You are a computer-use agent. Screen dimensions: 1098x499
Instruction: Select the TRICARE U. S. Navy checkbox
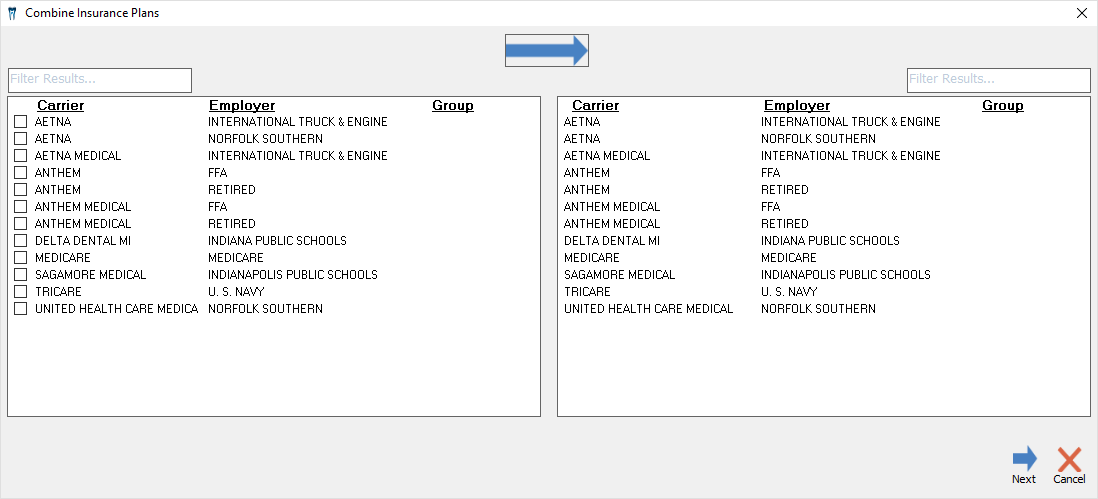point(20,292)
